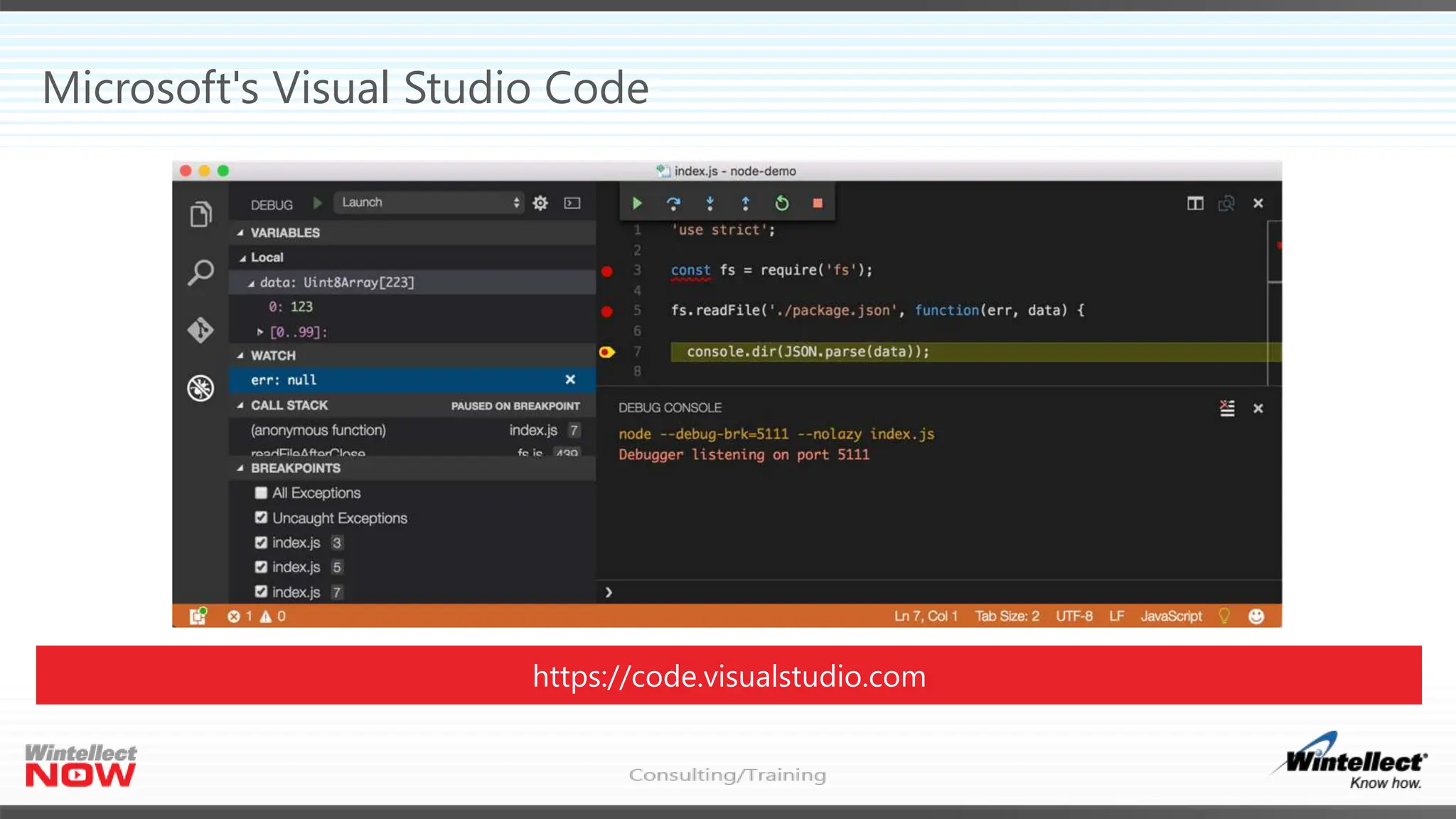Step out with debug toolbar
1456x819 pixels.
(746, 203)
